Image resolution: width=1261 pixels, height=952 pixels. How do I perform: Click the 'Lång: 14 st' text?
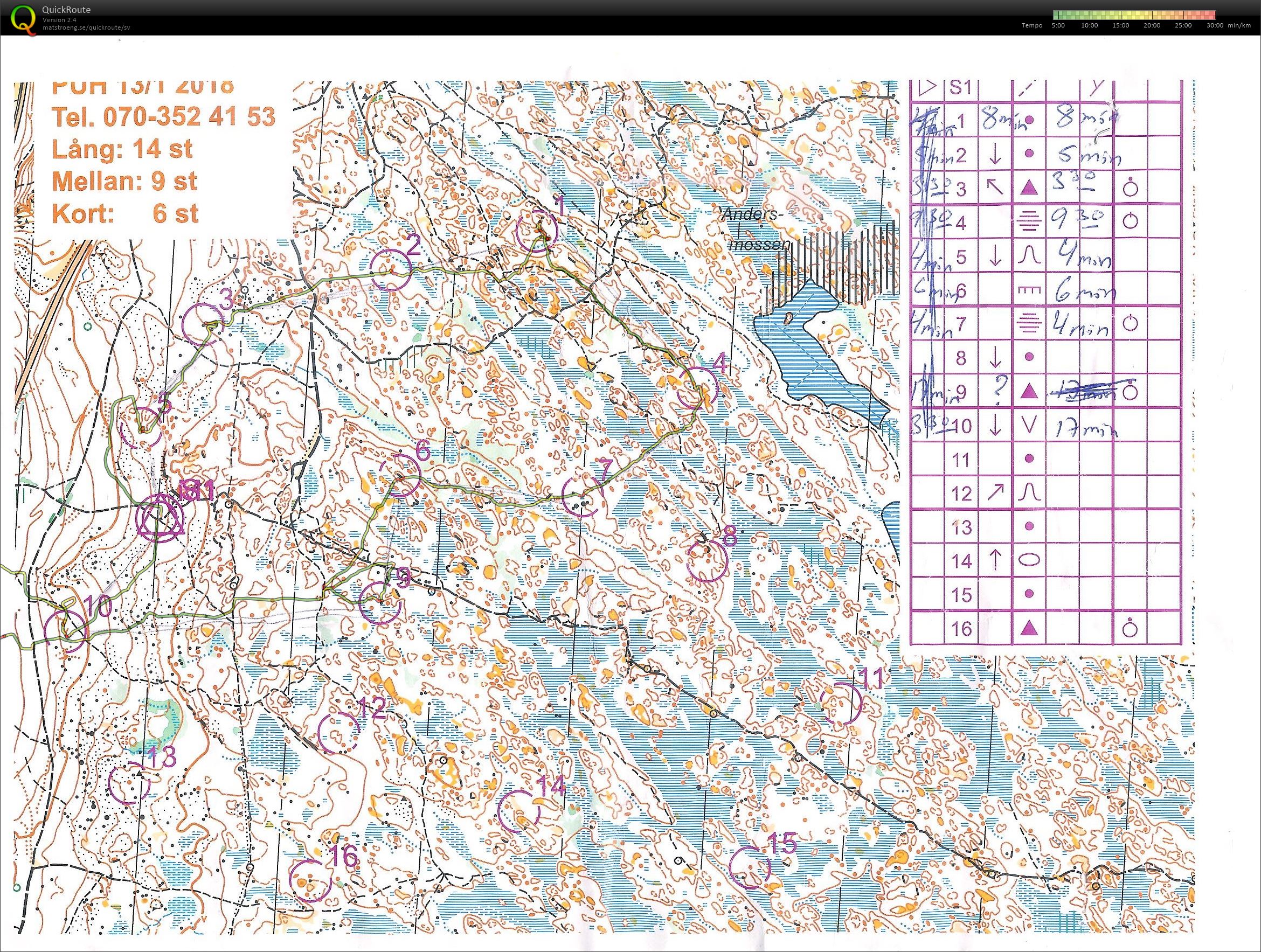(122, 149)
